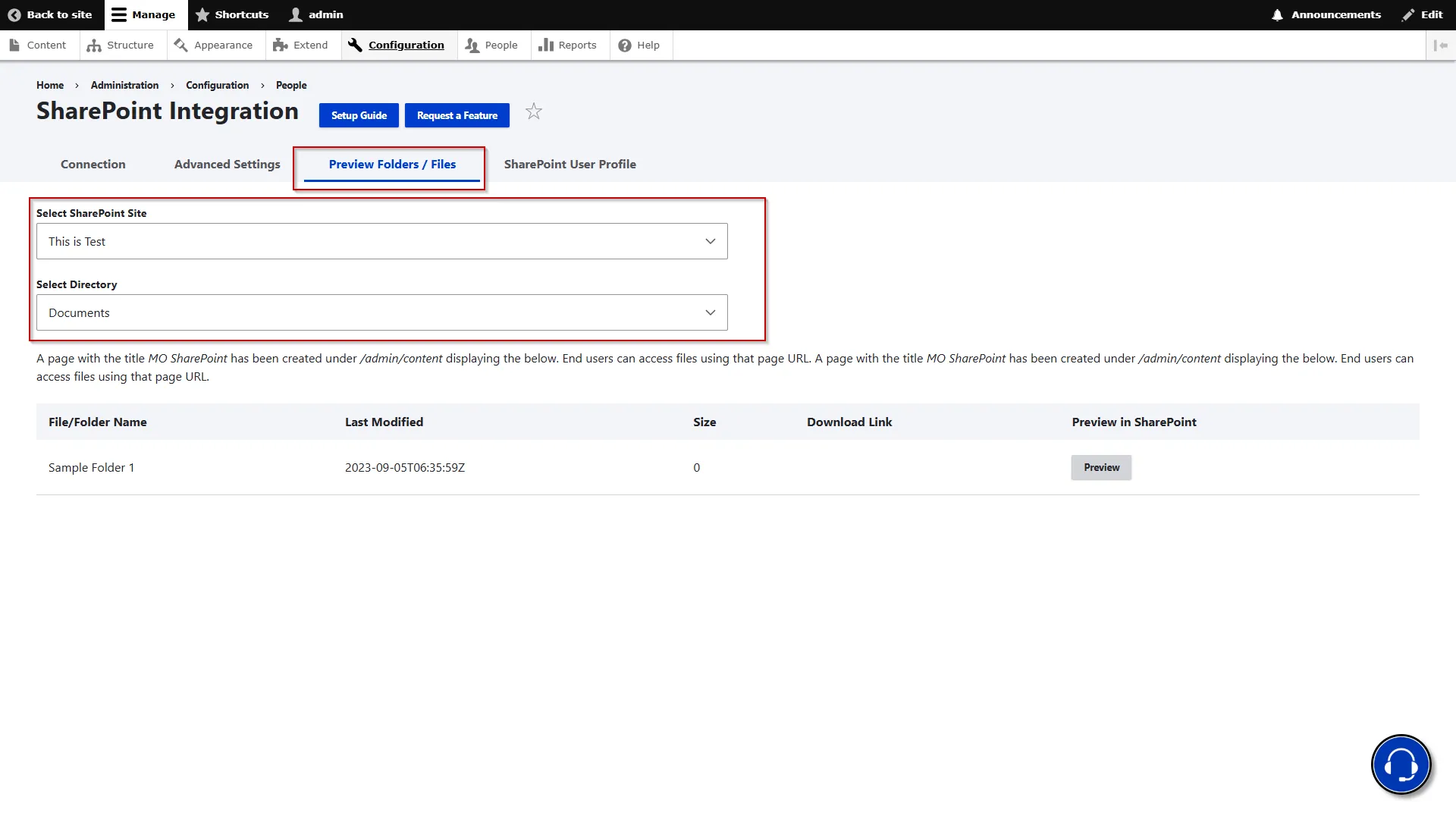The image size is (1456, 819).
Task: Click the 2023-09-05T06:35:59Z date cell
Action: tap(405, 467)
